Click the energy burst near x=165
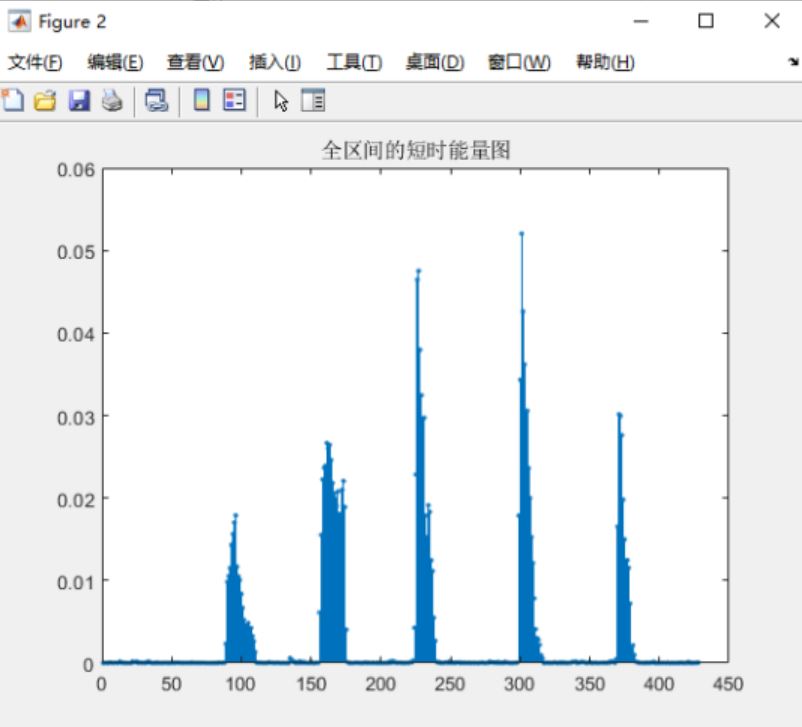 tap(332, 553)
